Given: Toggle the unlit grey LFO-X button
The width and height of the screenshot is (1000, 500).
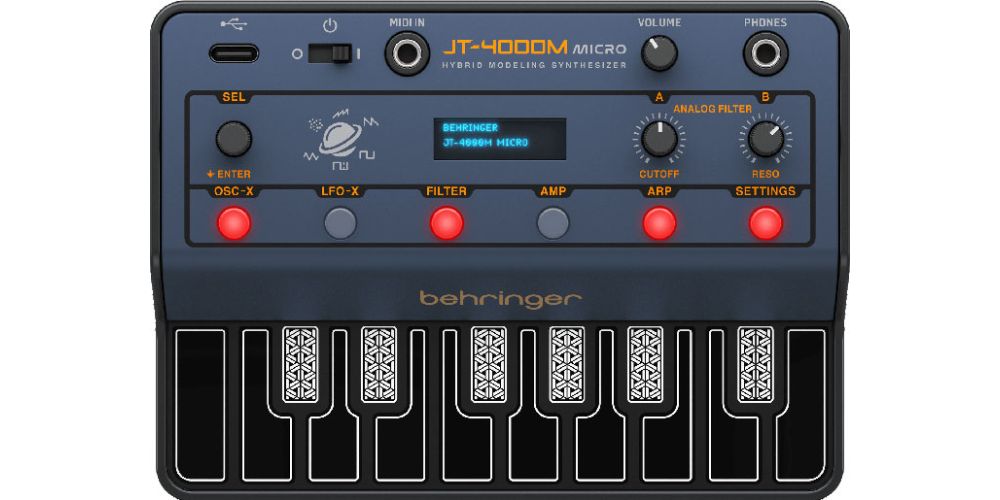Looking at the screenshot, I should pos(341,223).
